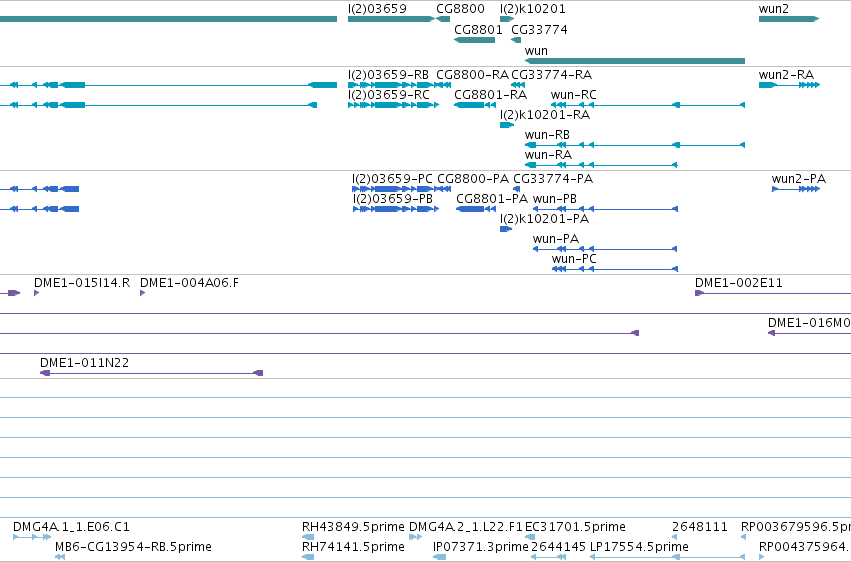Select the EC31701.5prime EST
The width and height of the screenshot is (851, 562).
tap(528, 538)
